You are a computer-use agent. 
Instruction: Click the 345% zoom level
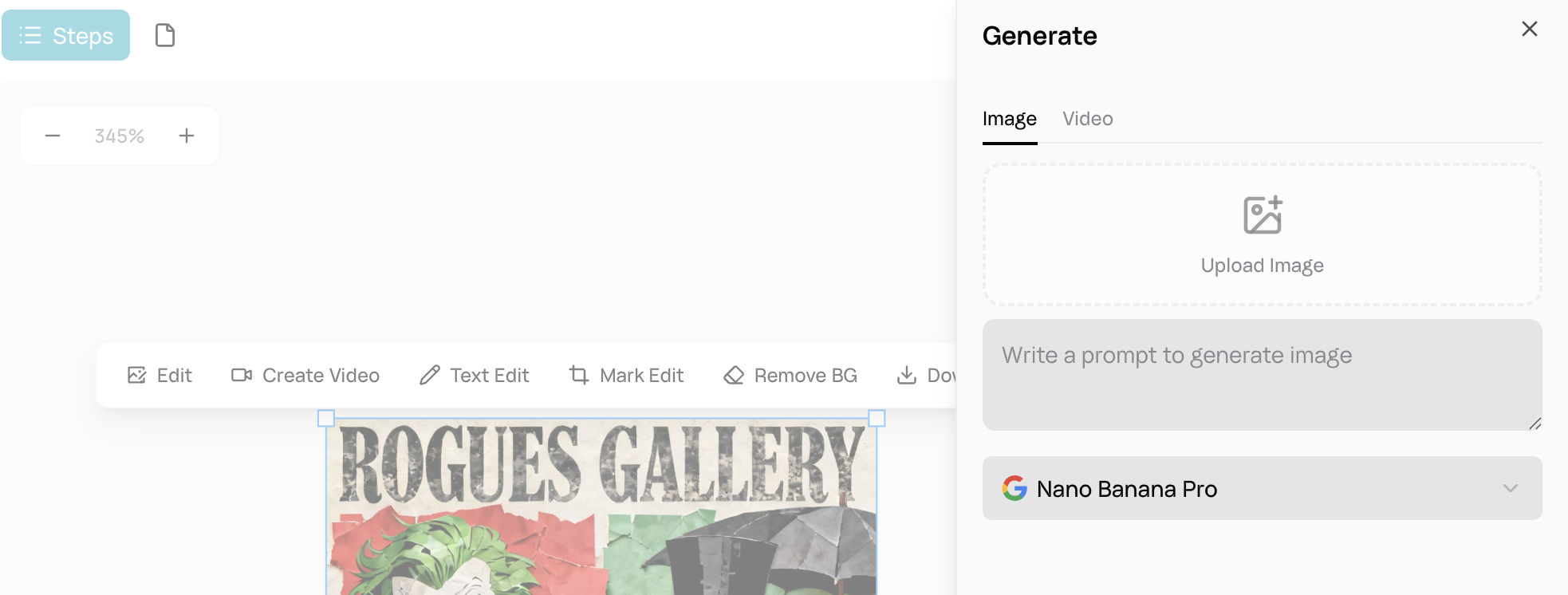point(120,136)
